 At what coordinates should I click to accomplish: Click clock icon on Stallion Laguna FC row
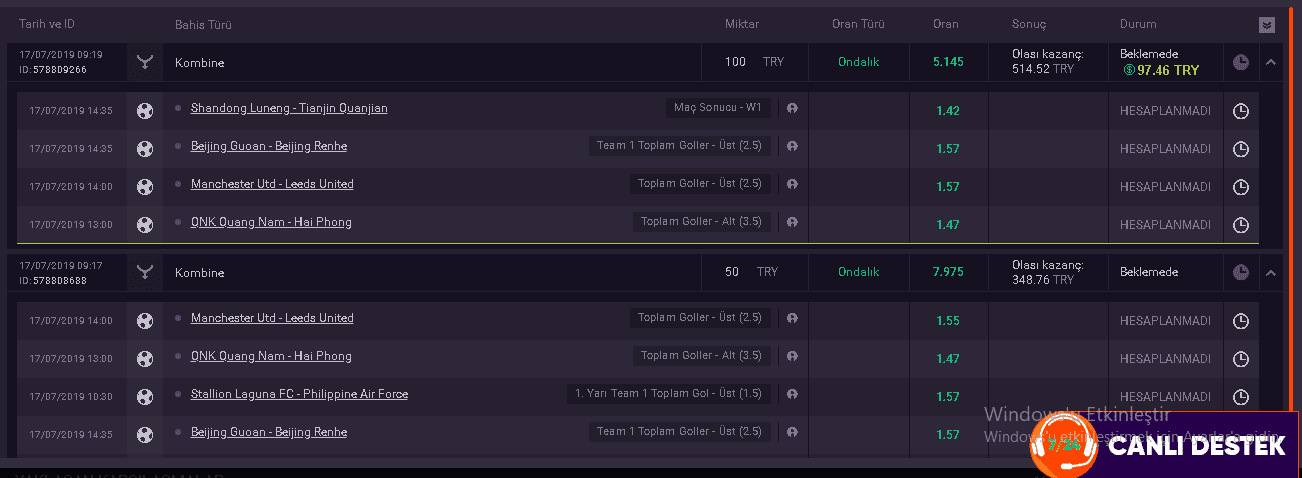pyautogui.click(x=1241, y=397)
